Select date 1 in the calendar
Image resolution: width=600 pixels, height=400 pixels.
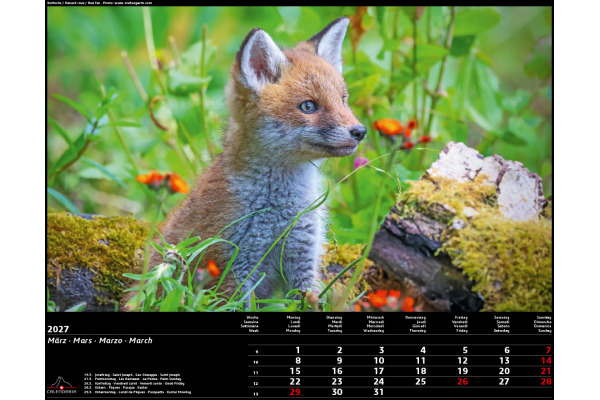pos(298,350)
